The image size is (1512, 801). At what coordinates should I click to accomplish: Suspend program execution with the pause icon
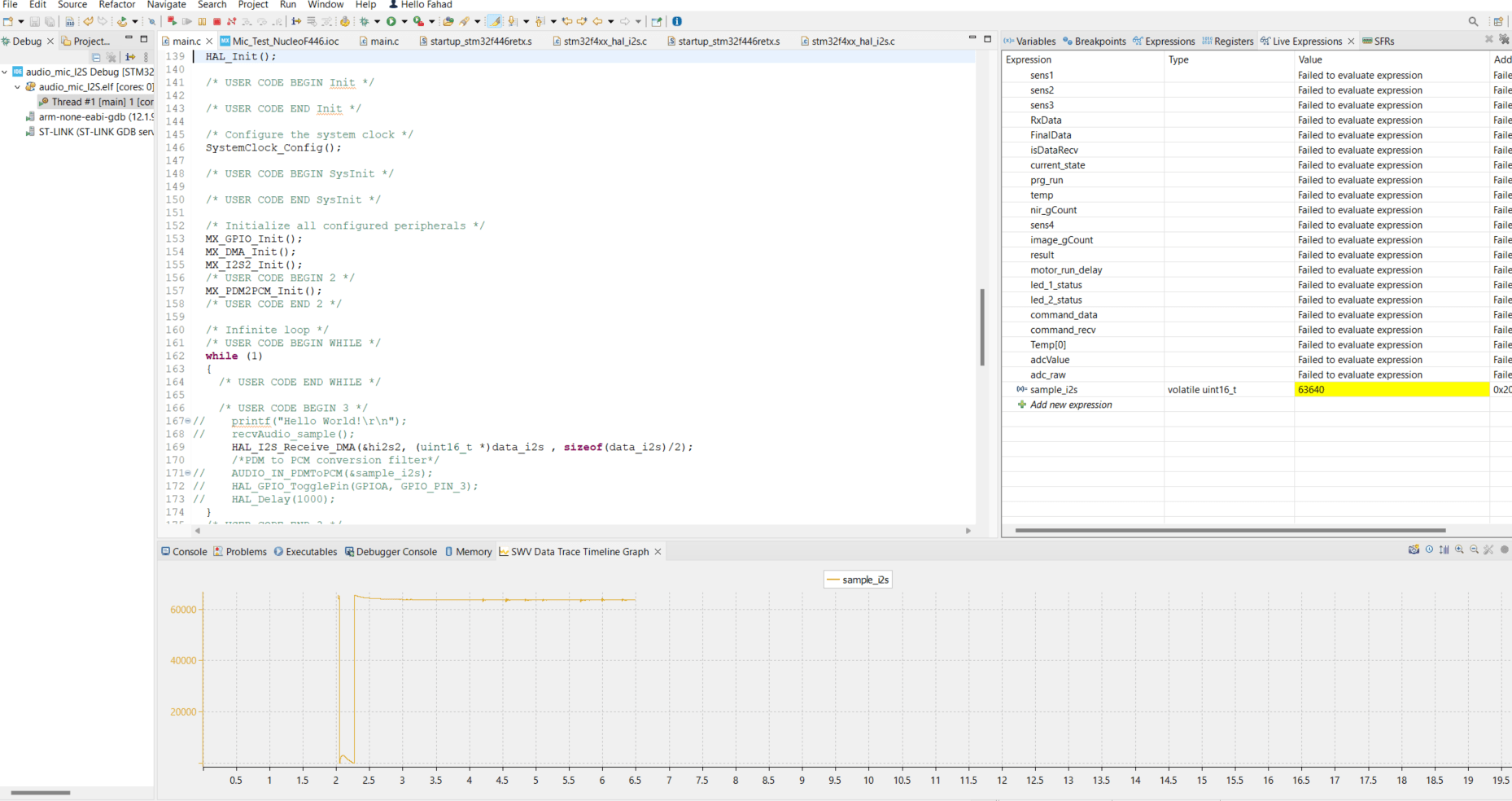(202, 21)
